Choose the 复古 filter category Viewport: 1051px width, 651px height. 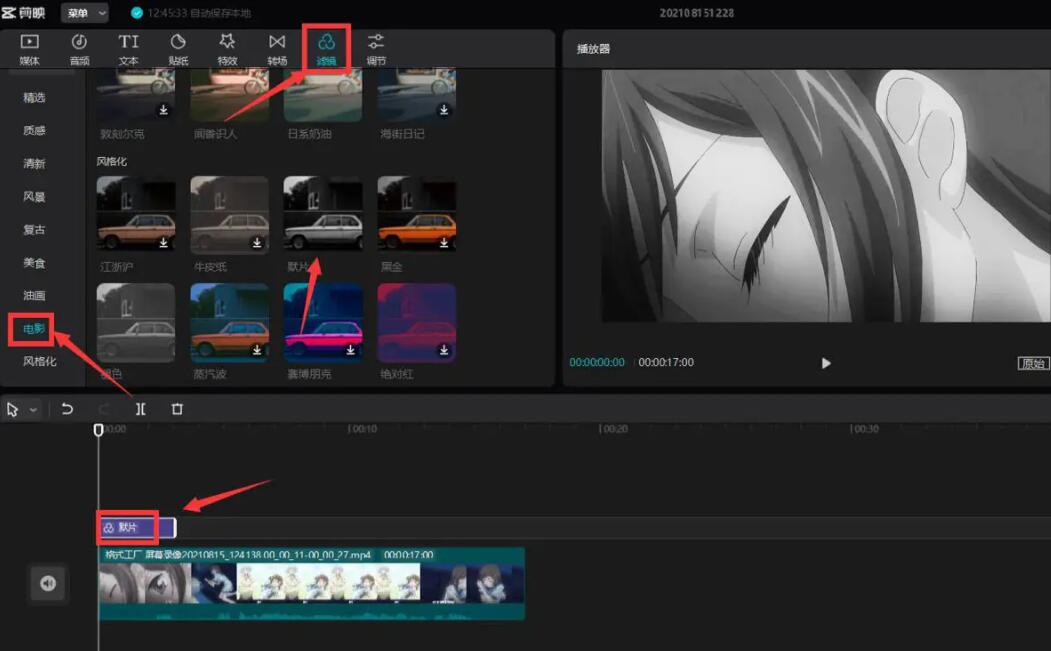click(34, 229)
